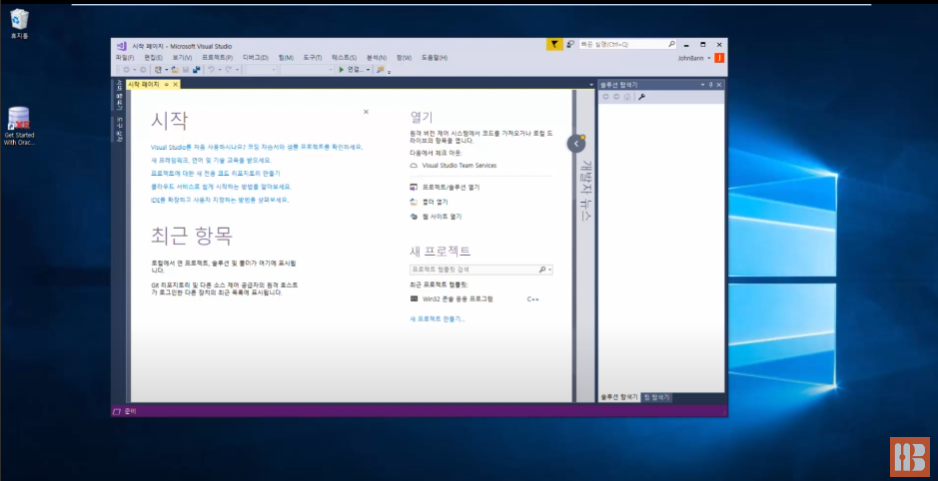
Task: Click the save all toolbar icon
Action: click(x=196, y=69)
